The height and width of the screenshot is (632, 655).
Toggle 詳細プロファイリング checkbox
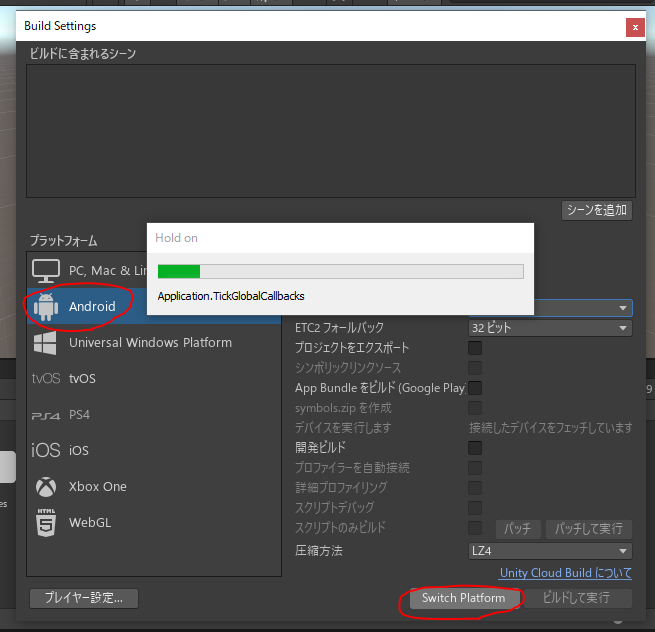coord(475,487)
